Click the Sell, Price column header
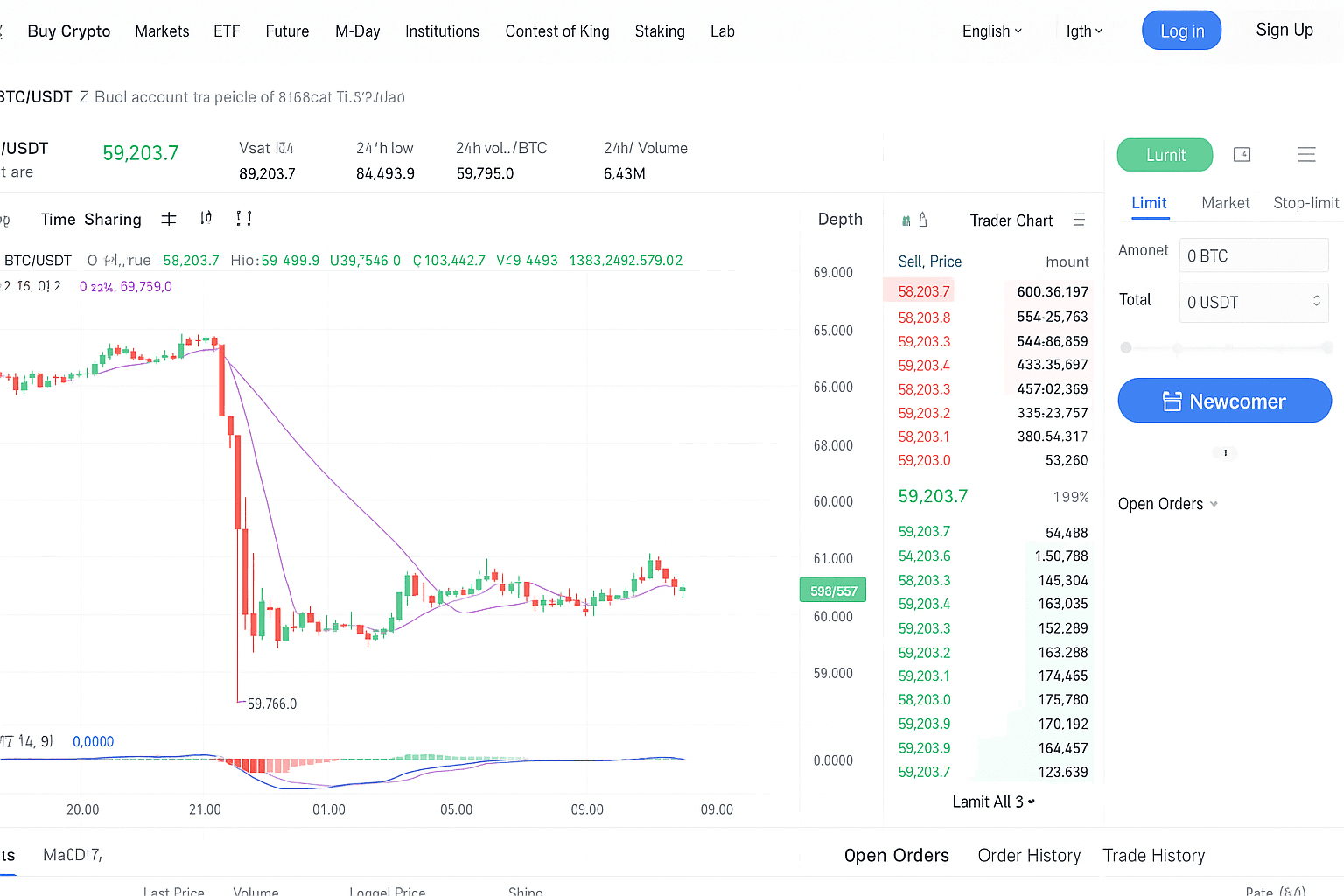This screenshot has width=1344, height=896. pos(929,262)
